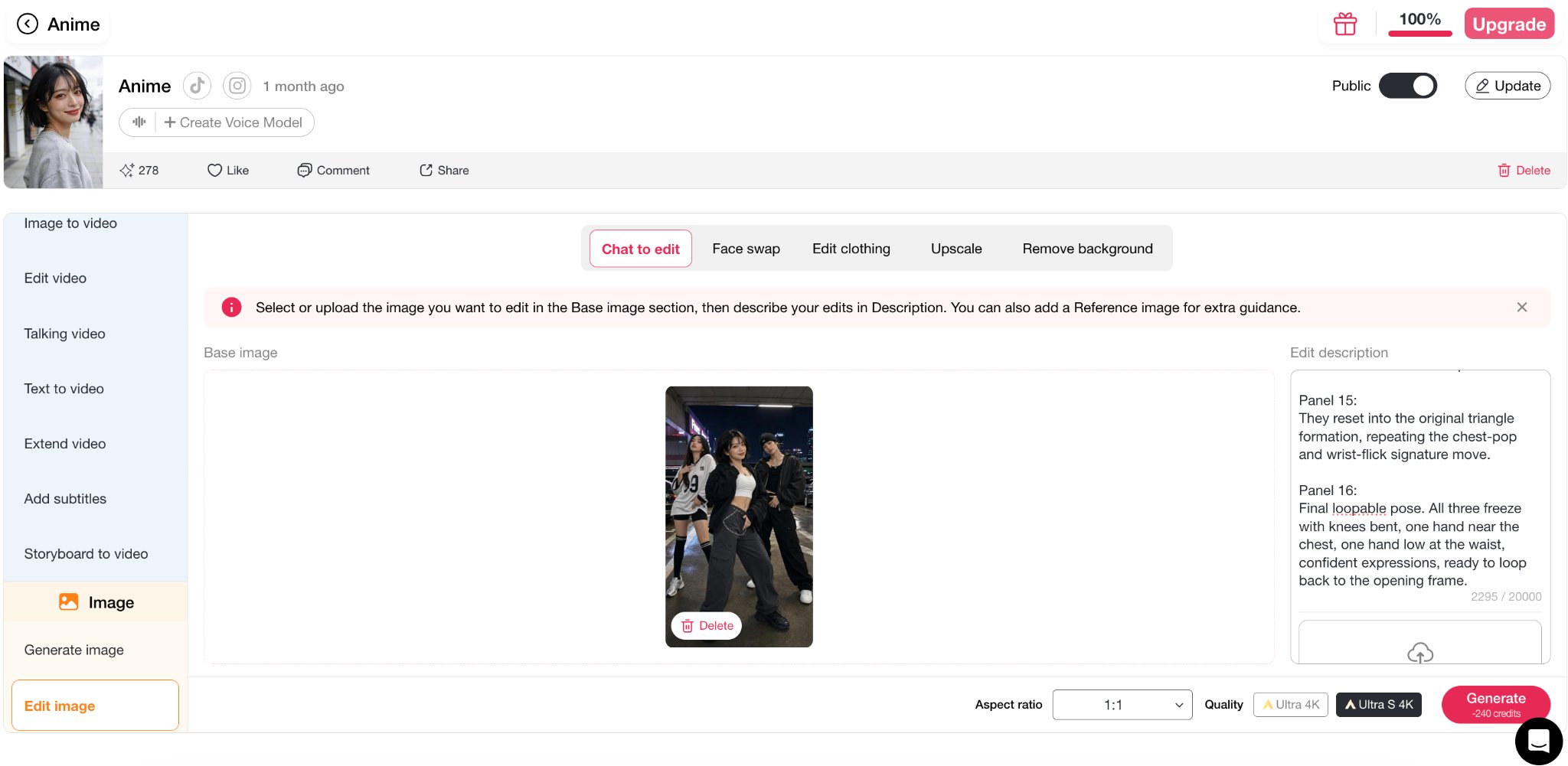
Task: Click the red info icon in banner
Action: pyautogui.click(x=231, y=308)
